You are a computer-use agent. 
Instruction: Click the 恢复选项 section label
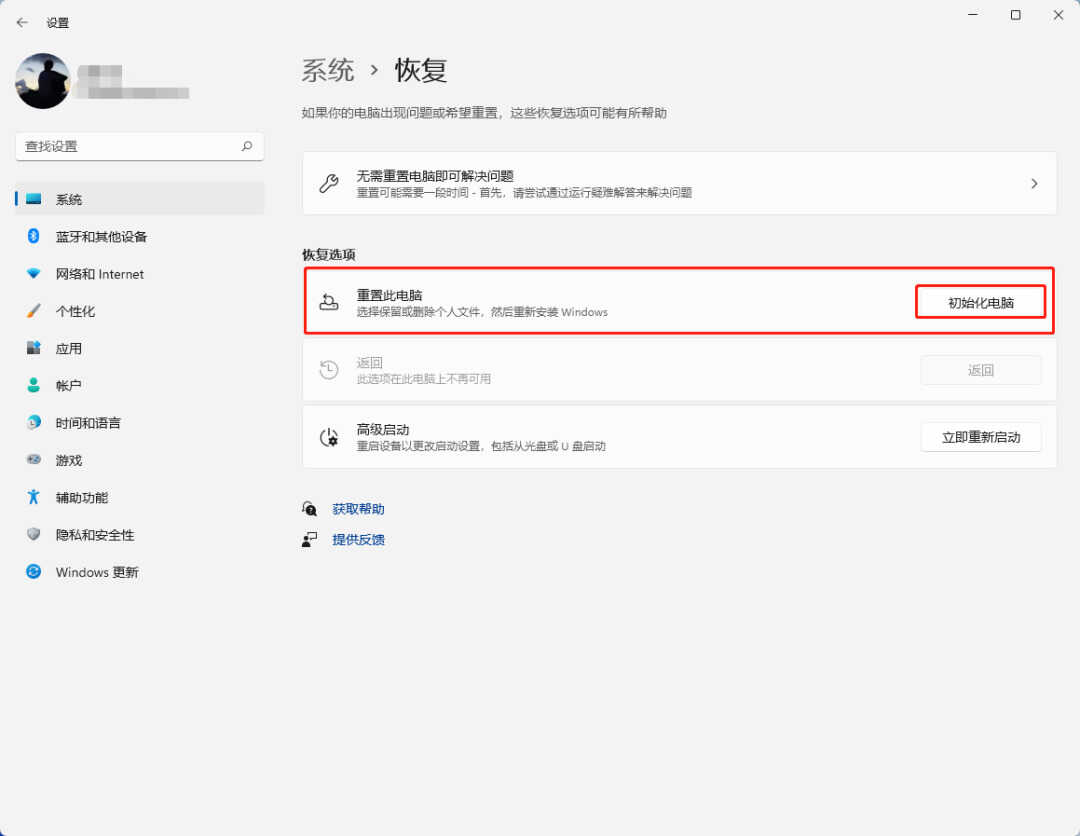[x=329, y=254]
